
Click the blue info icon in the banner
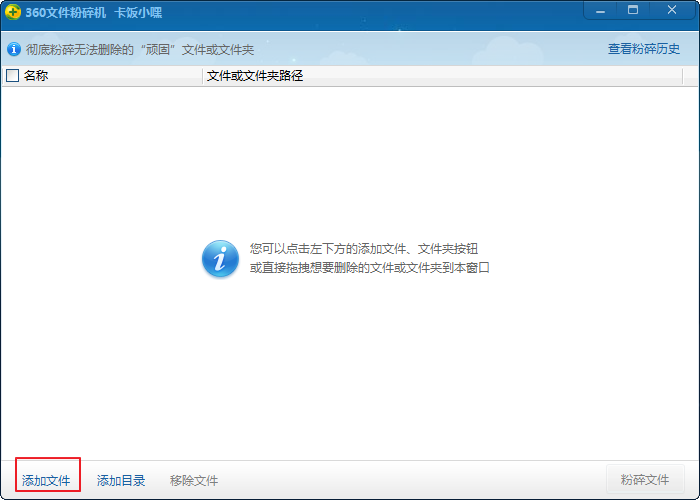pos(14,49)
